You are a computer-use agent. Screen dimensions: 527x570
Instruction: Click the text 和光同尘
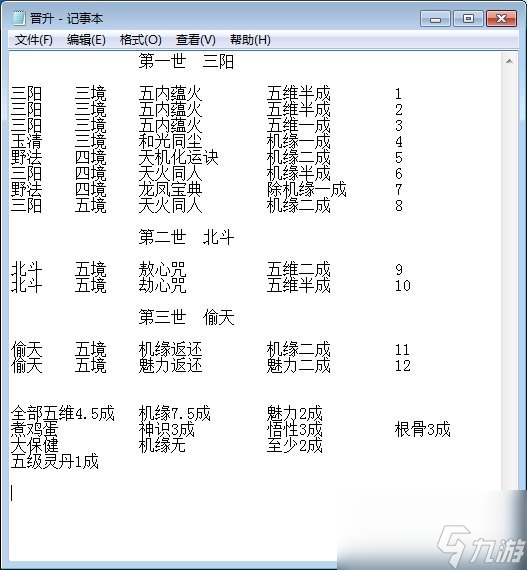pyautogui.click(x=170, y=141)
